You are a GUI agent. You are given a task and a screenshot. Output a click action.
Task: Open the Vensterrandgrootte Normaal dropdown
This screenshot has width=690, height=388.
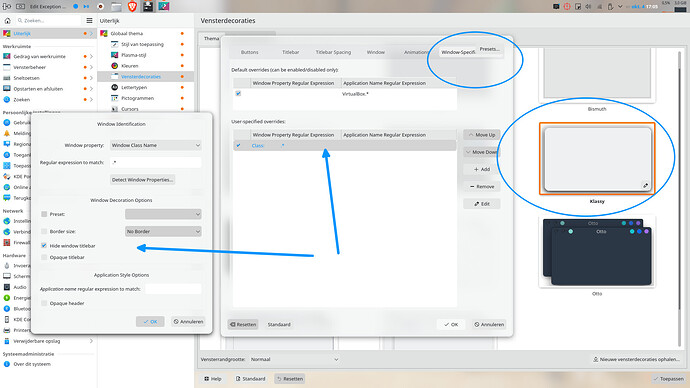(x=294, y=359)
